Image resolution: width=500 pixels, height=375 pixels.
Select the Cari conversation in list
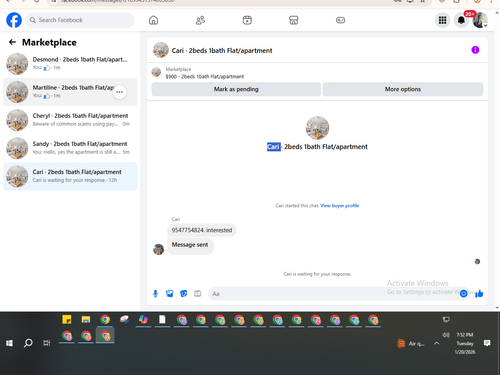tap(70, 176)
